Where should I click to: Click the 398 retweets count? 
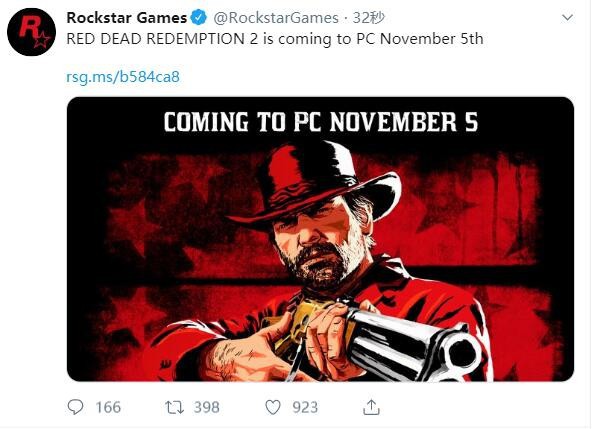point(207,407)
